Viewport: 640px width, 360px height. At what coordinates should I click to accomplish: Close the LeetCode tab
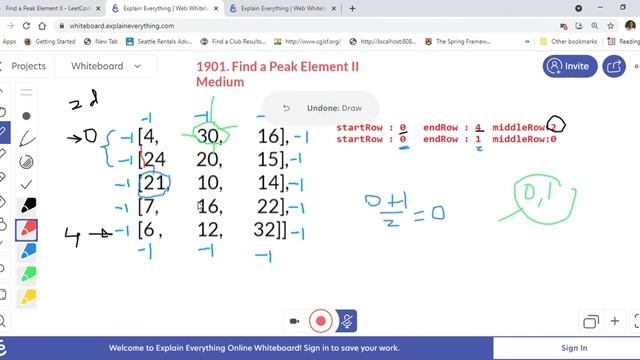tap(98, 8)
